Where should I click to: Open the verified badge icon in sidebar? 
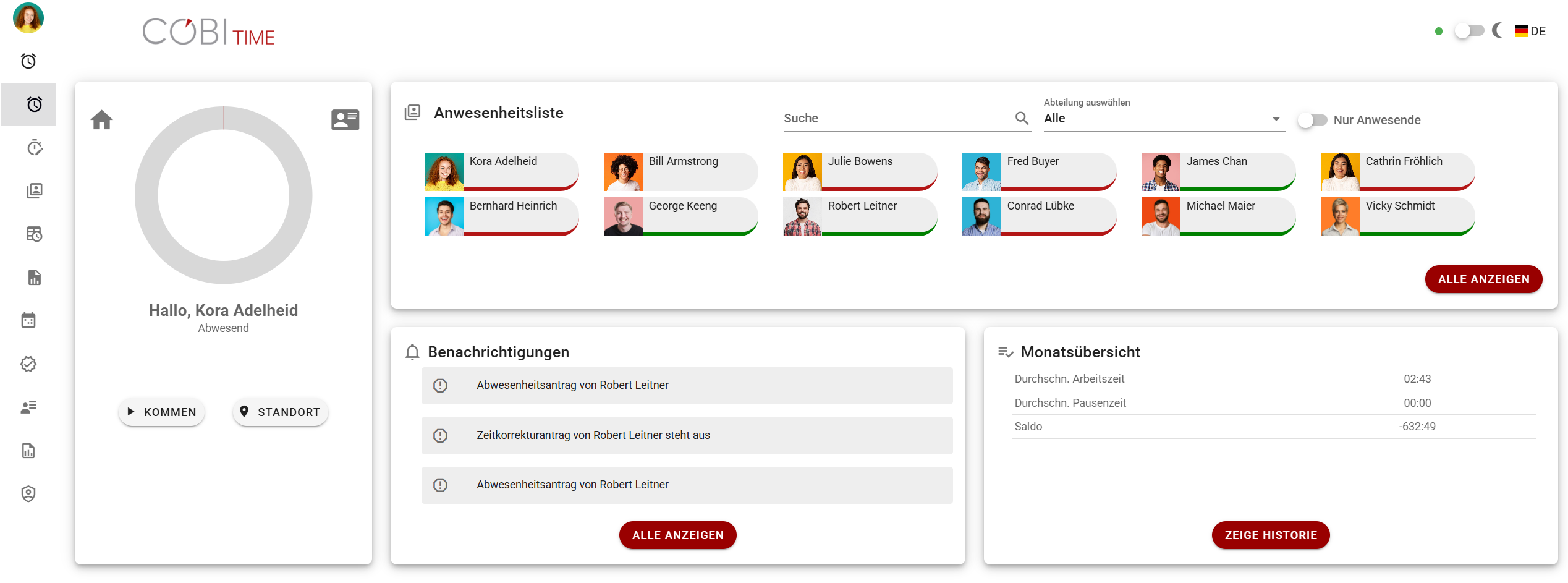(x=28, y=364)
